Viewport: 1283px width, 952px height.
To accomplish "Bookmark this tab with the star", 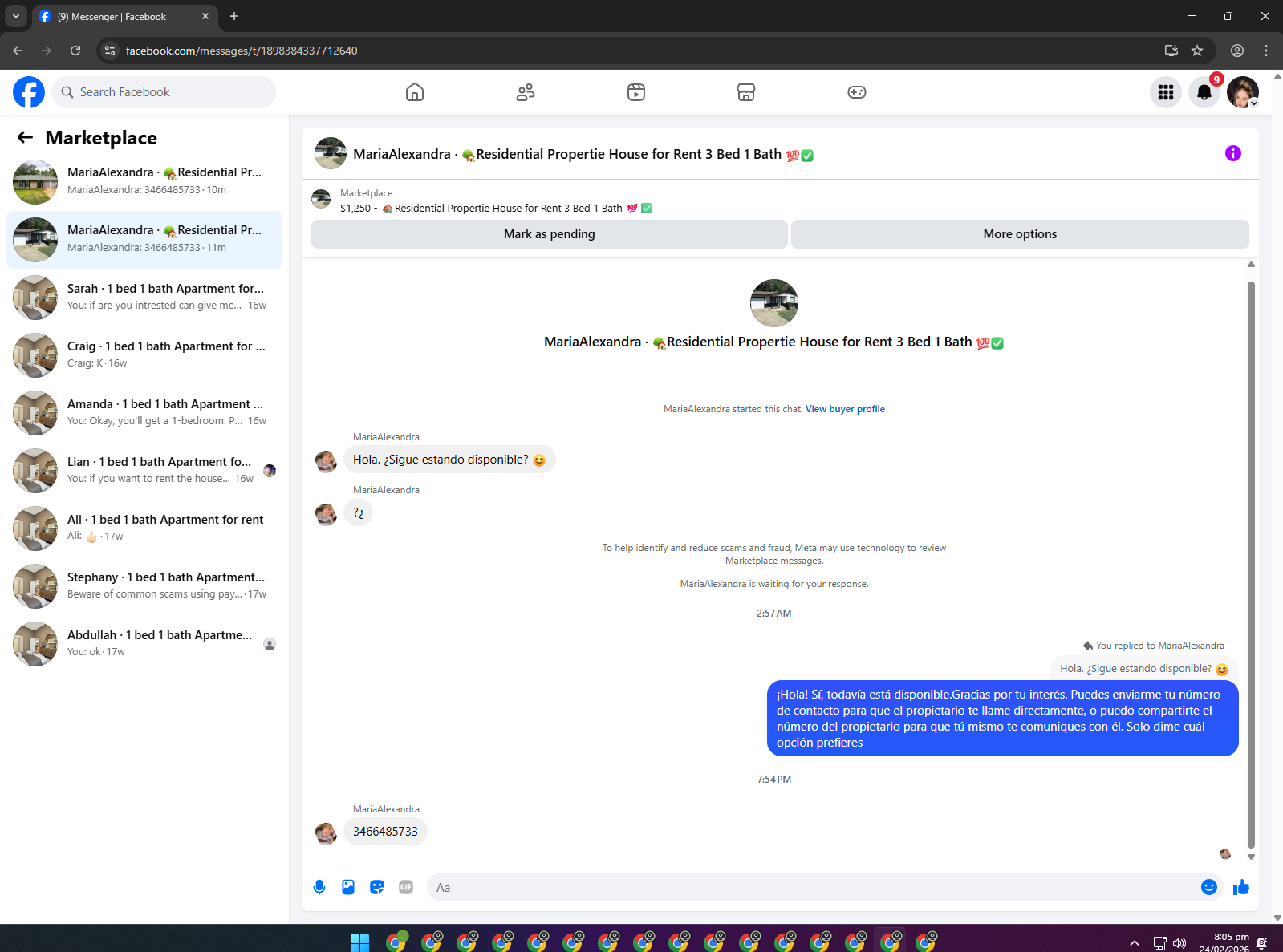I will point(1197,51).
